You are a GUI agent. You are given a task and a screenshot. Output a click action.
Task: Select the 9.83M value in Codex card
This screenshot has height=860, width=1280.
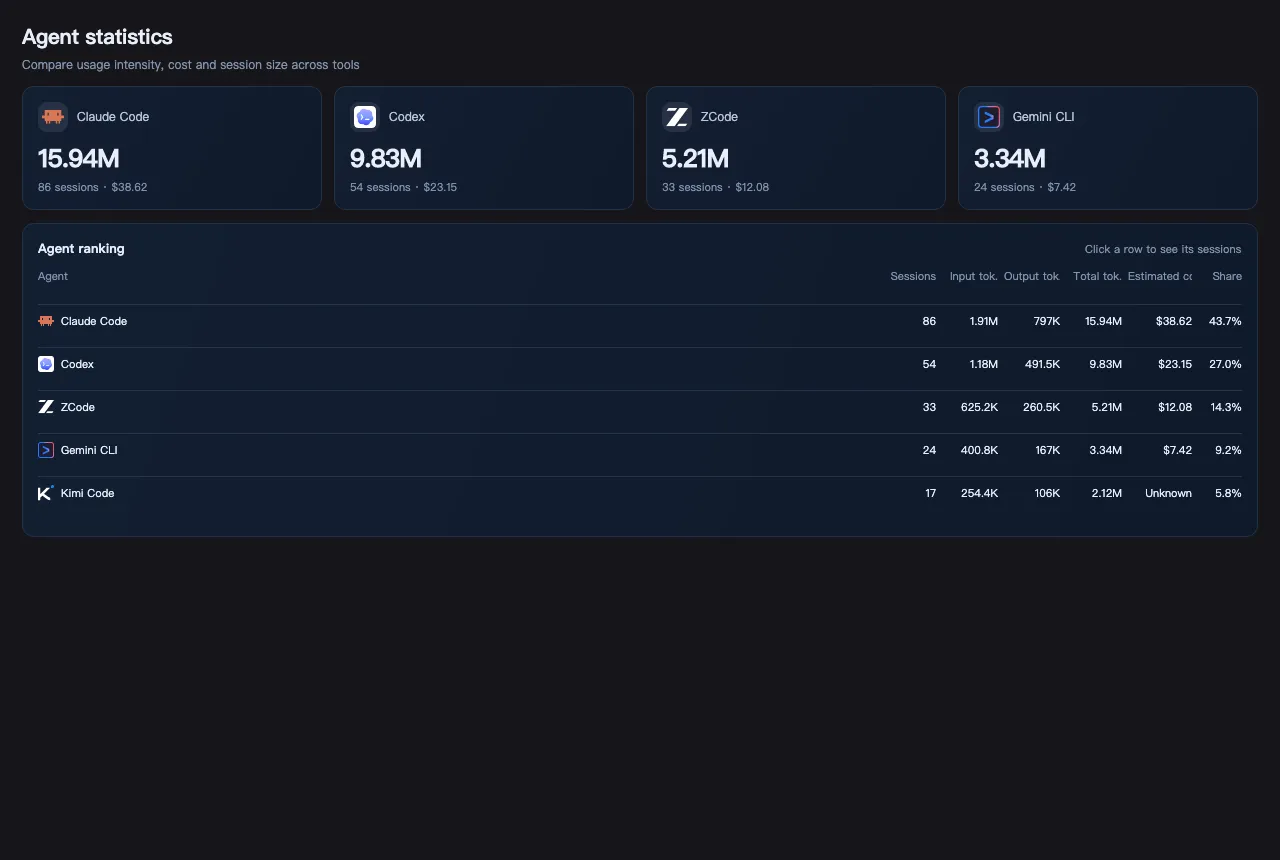[386, 158]
